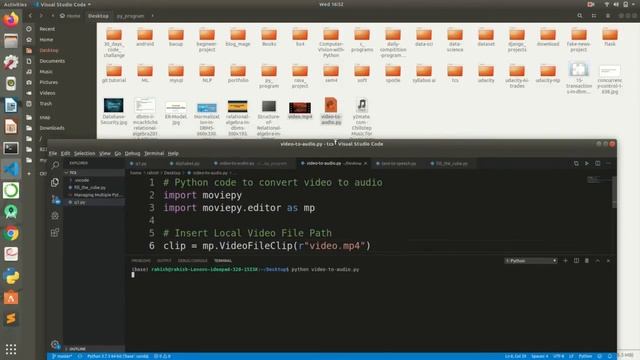Open Terminal from the Ubuntu dock

[x=11, y=148]
